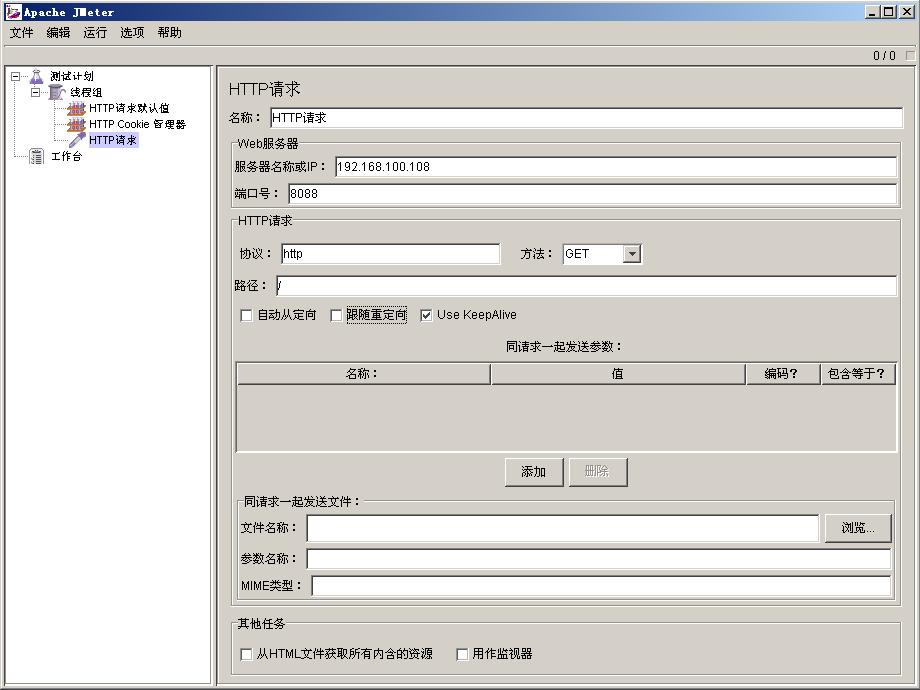Click the JMeter app icon in title bar
The height and width of the screenshot is (690, 920).
(13, 11)
